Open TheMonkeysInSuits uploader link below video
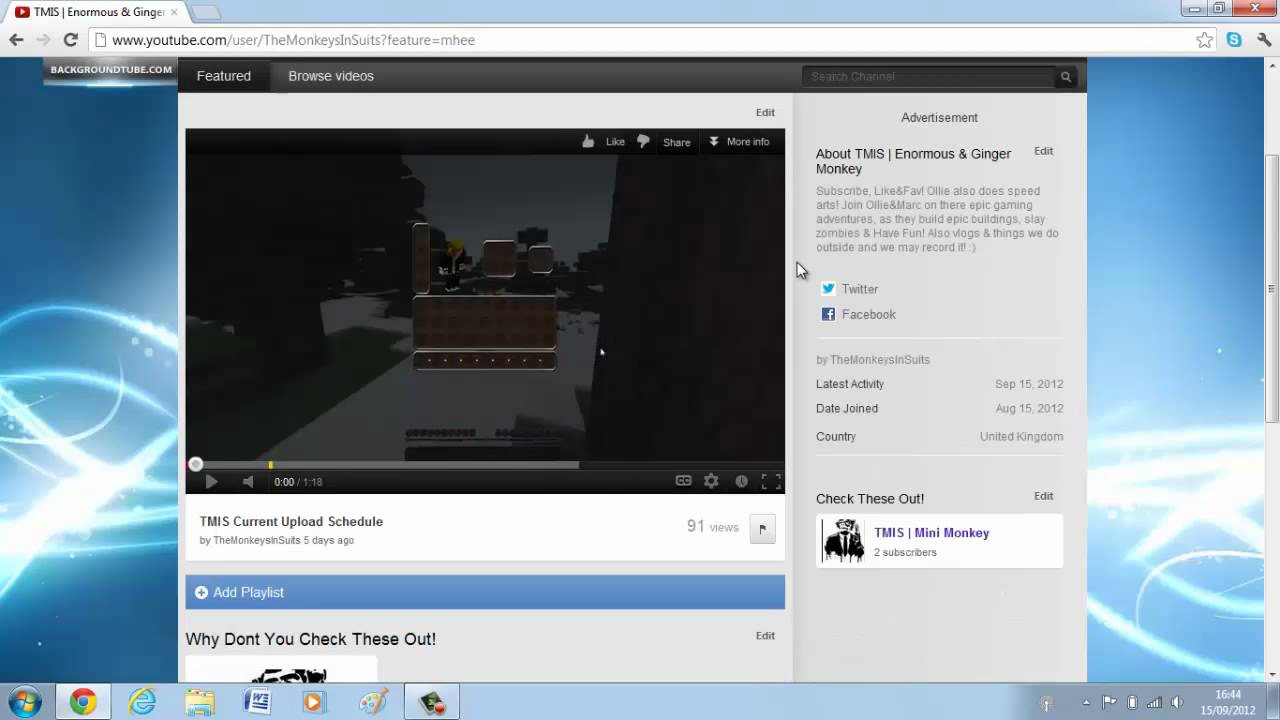Screen dimensions: 1280x720 pyautogui.click(x=257, y=540)
